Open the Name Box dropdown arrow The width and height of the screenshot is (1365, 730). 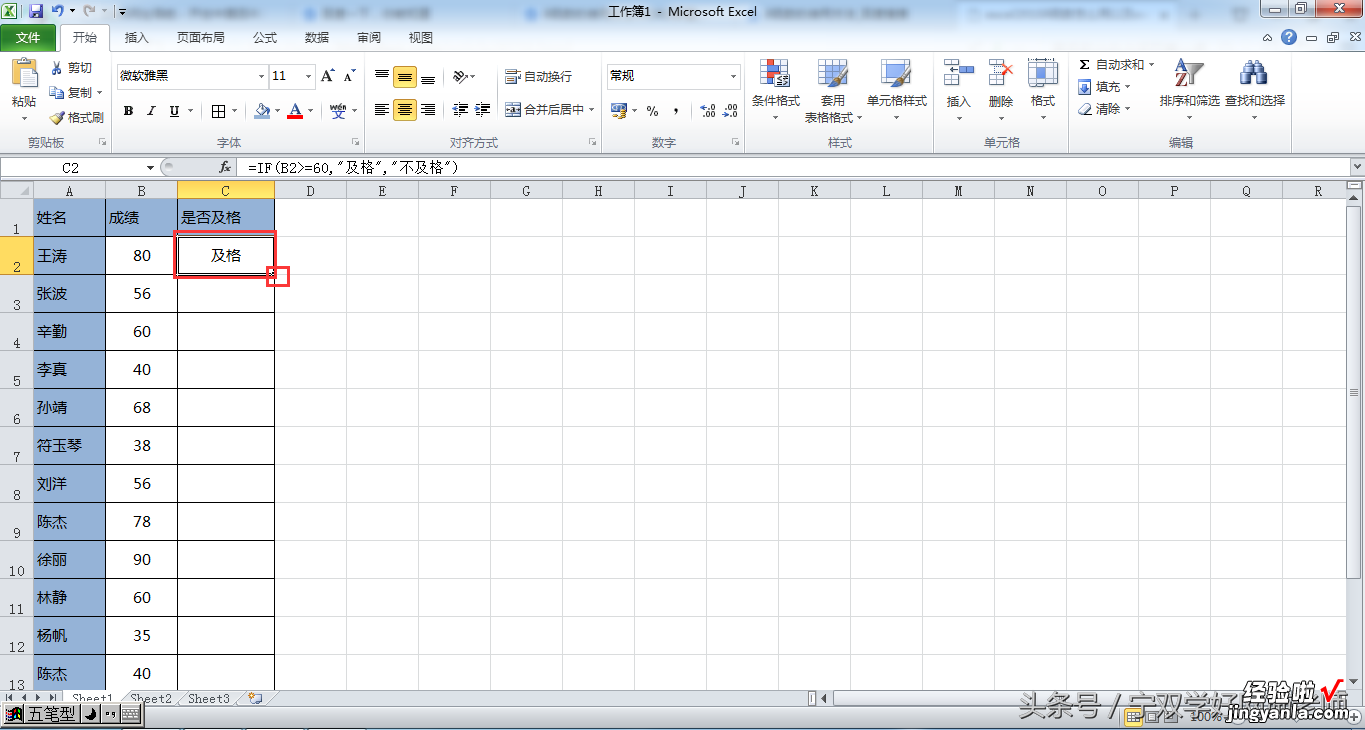pyautogui.click(x=151, y=168)
